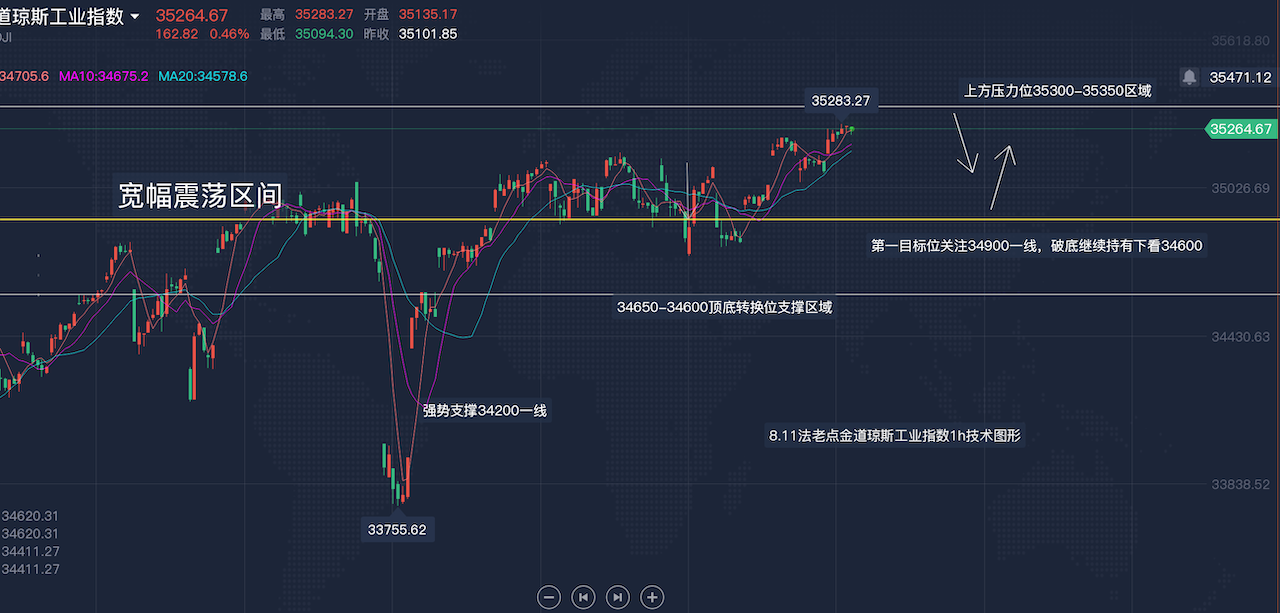
Task: Select the 34650-34600顶底转换位支撑区域 annotation
Action: (724, 307)
